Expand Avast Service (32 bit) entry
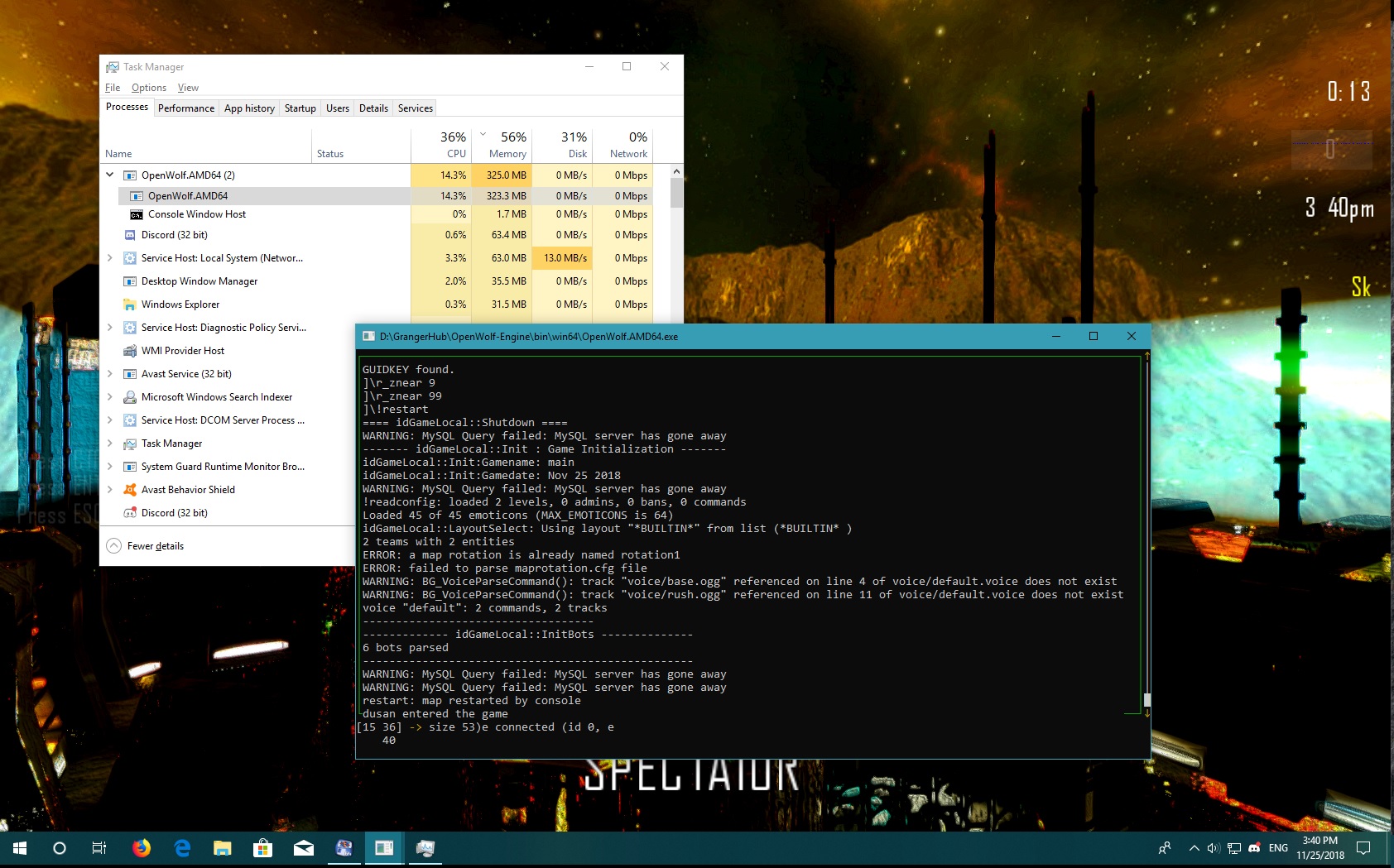 point(110,374)
